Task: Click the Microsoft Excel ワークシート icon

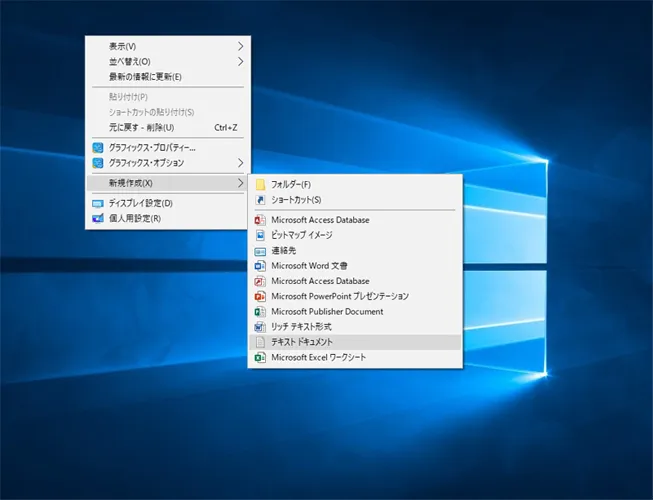Action: pyautogui.click(x=260, y=357)
